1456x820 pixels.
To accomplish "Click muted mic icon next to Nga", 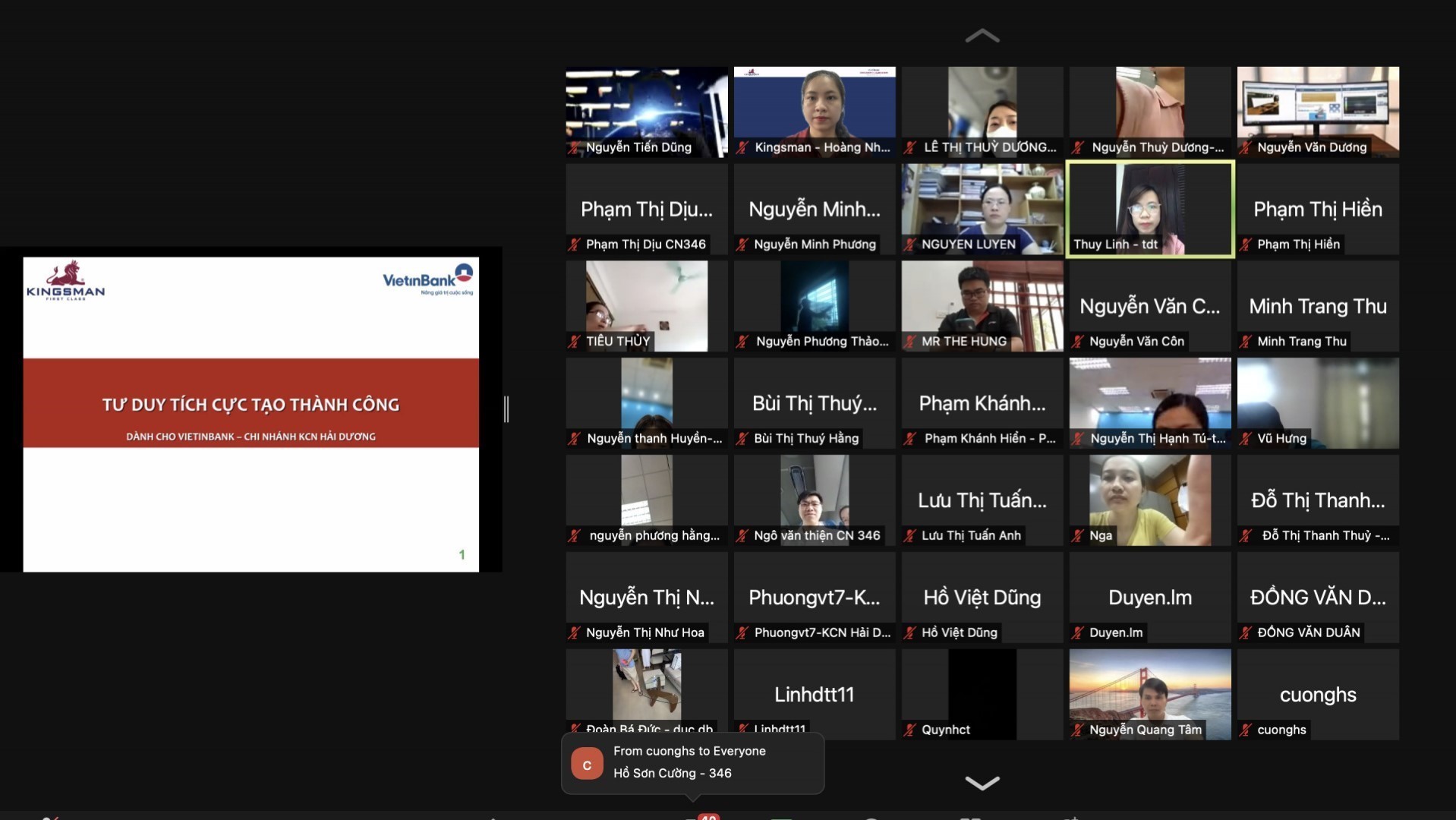I will pyautogui.click(x=1078, y=536).
